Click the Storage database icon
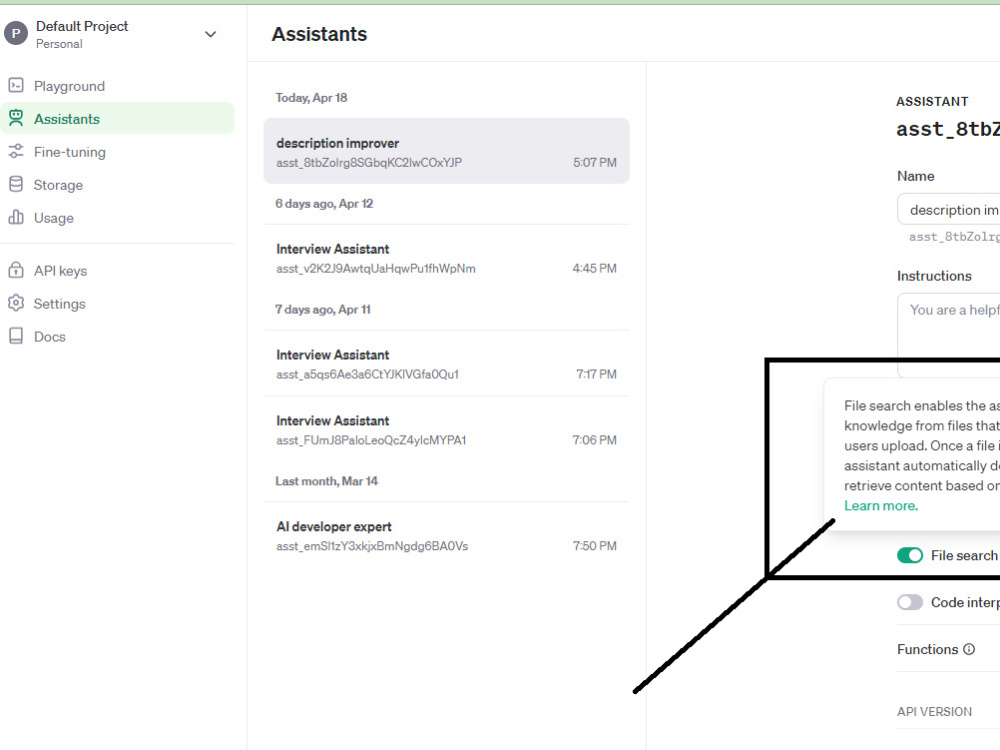The image size is (1000, 750). pos(16,184)
